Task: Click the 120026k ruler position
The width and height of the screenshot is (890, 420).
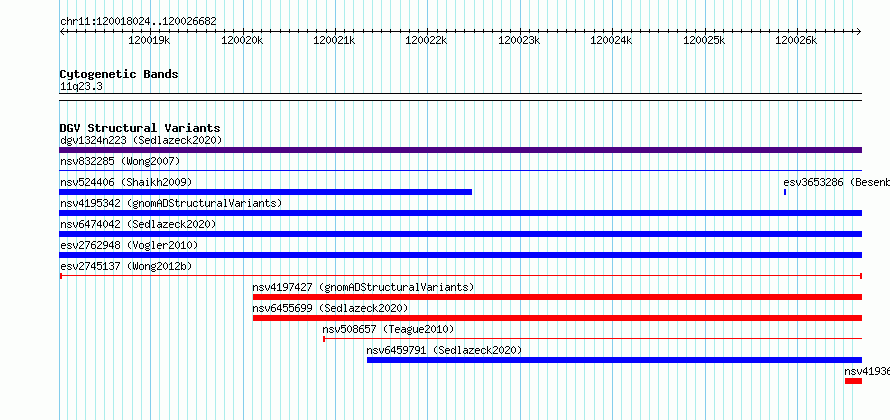Action: coord(796,40)
